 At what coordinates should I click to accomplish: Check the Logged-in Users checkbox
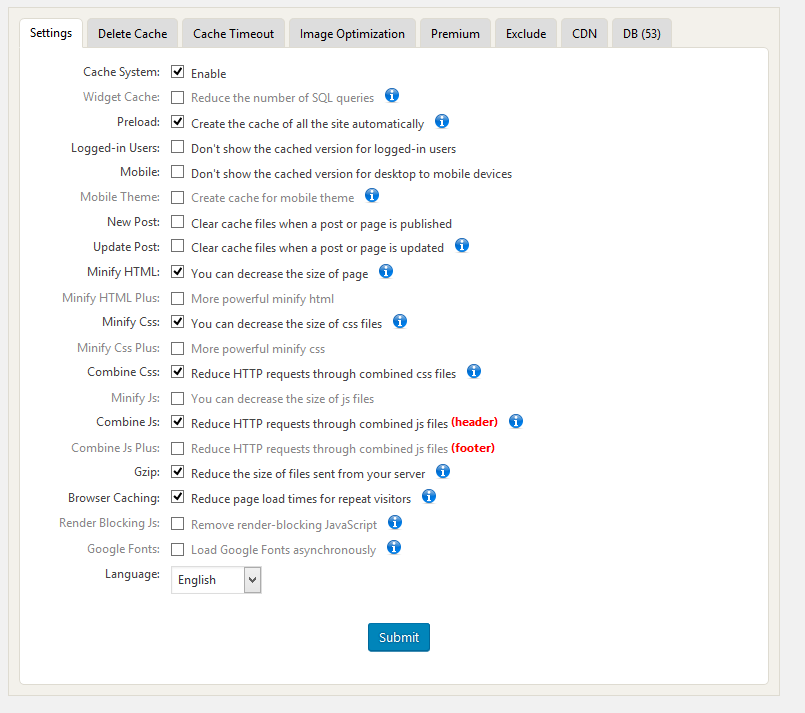[x=178, y=147]
